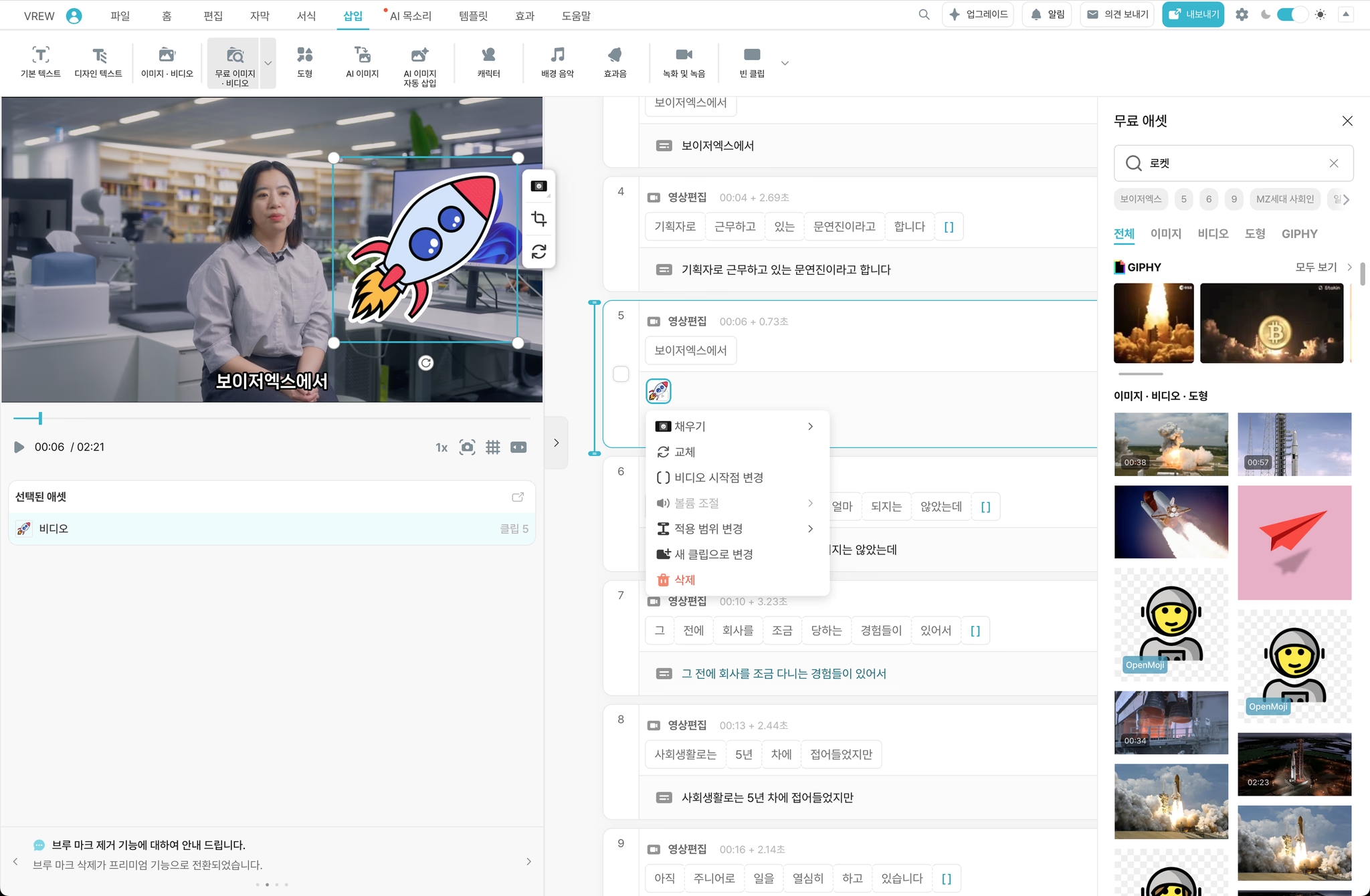Viewport: 1370px width, 896px height.
Task: Expand the 채우기 submenu
Action: [x=736, y=427]
